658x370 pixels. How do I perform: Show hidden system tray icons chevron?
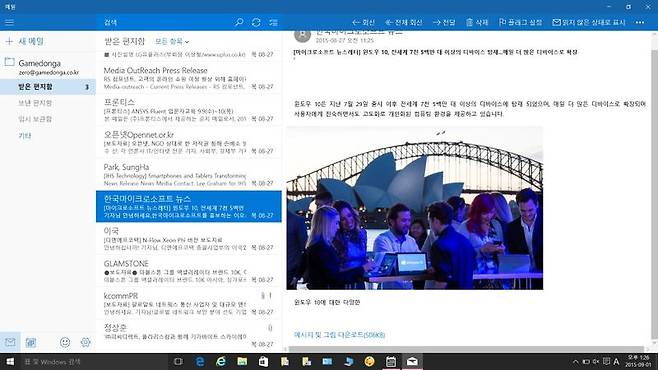[x=575, y=362]
